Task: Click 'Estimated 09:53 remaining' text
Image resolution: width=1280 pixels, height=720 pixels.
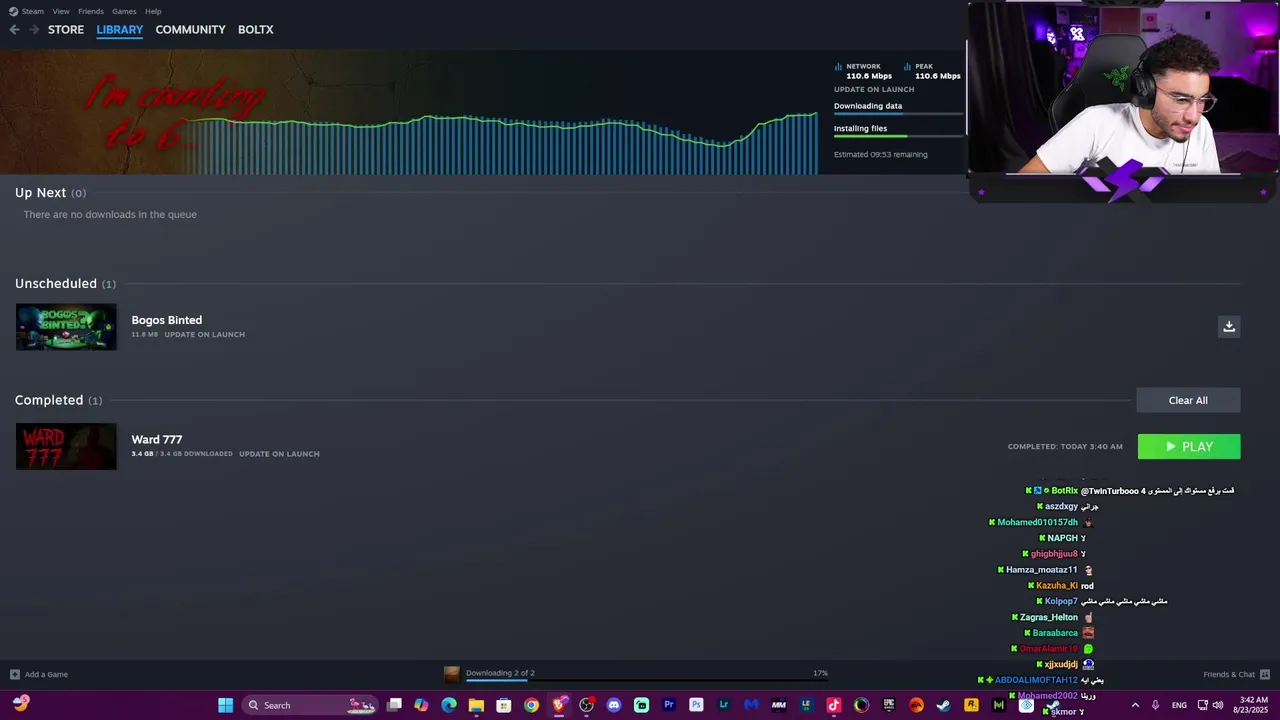Action: point(881,154)
